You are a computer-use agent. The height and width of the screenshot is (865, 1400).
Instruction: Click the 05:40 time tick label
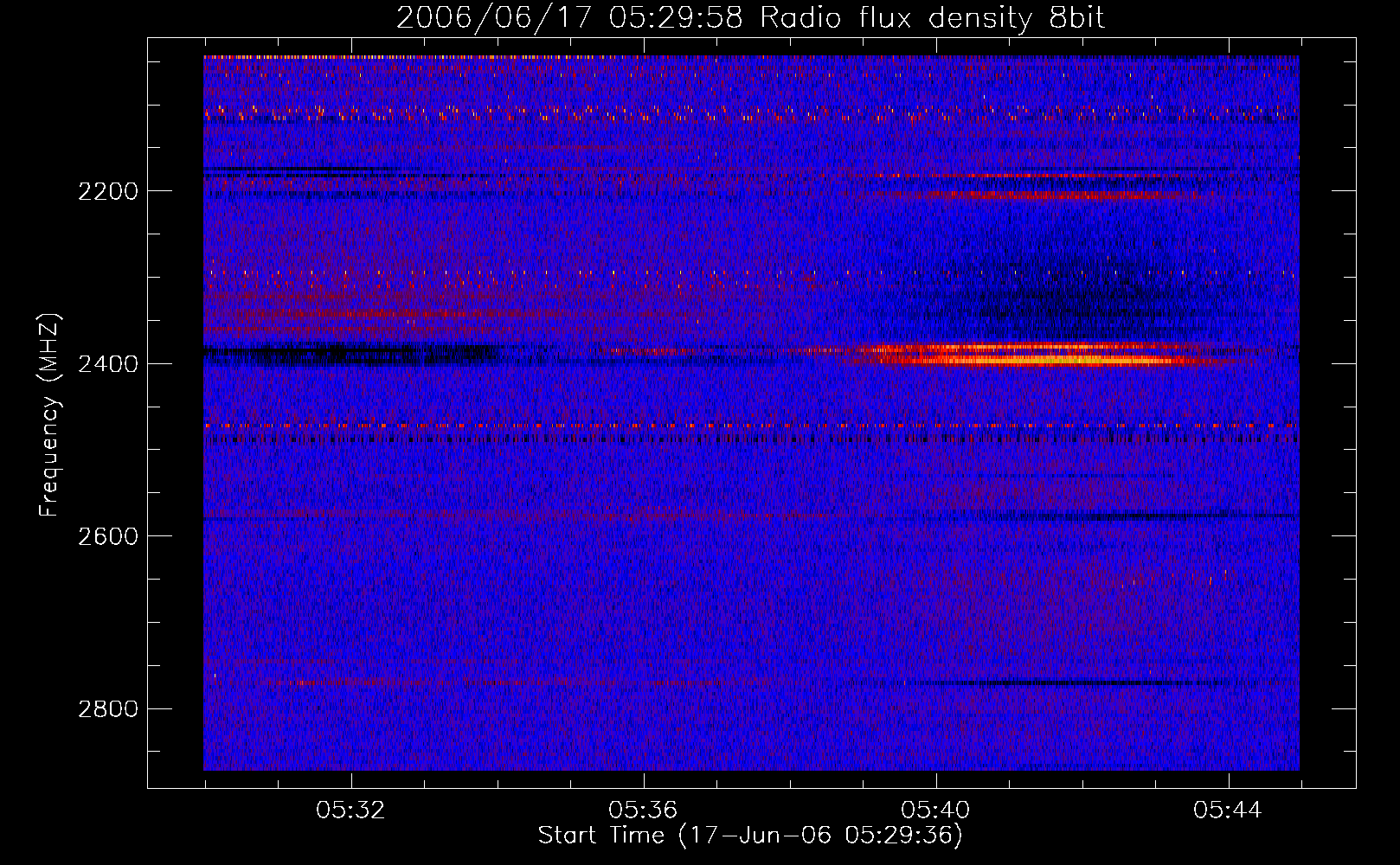click(x=935, y=811)
